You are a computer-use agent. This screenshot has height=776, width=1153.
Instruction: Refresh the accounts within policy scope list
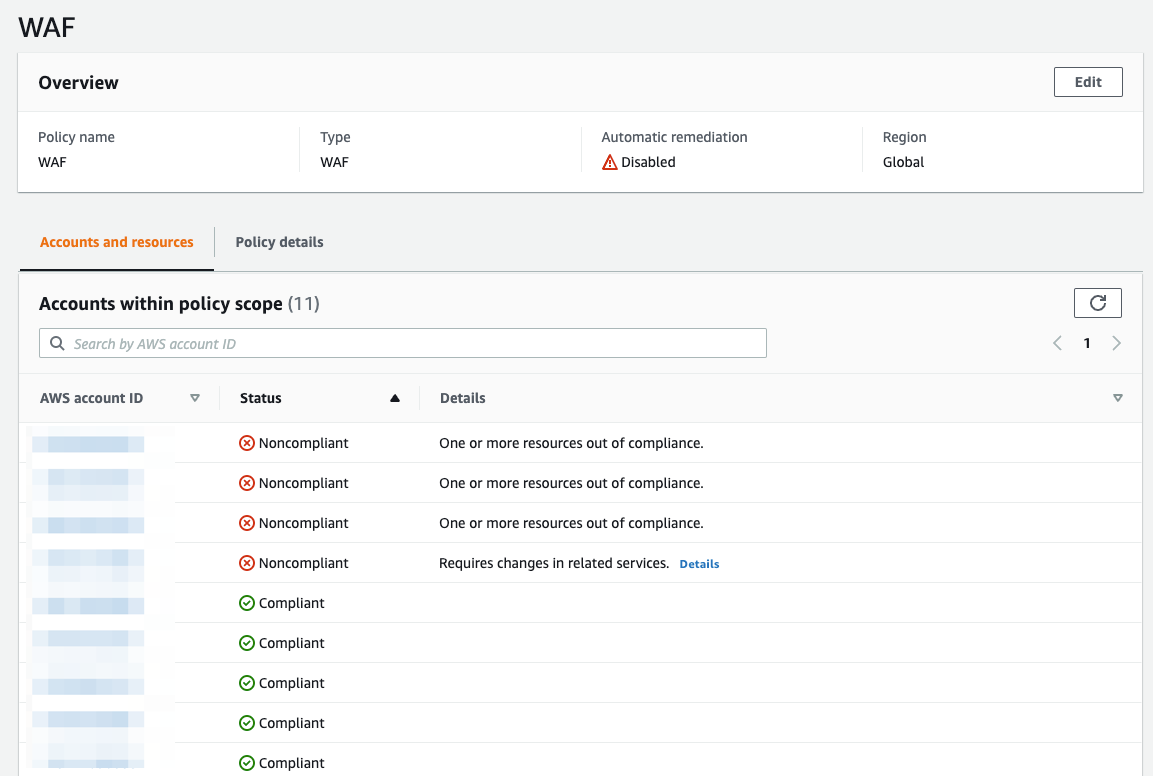click(x=1097, y=303)
